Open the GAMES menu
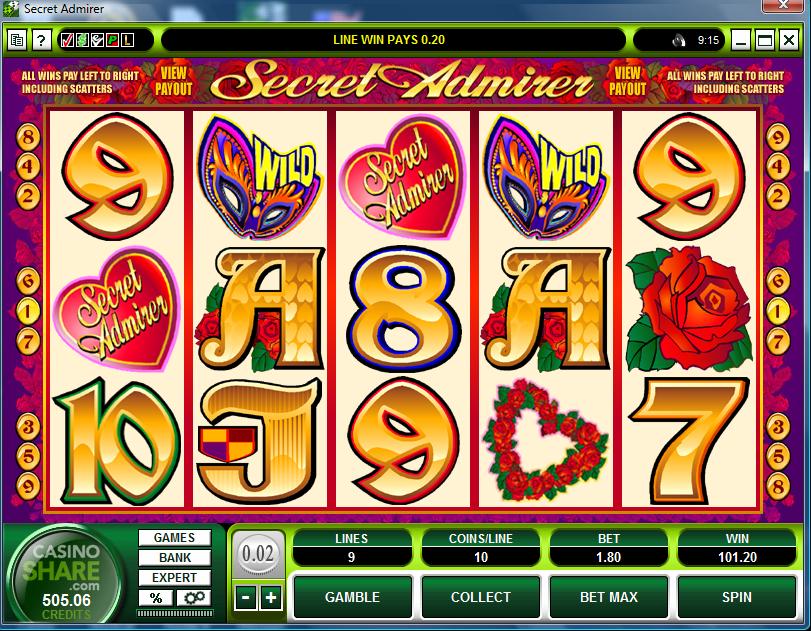This screenshot has width=811, height=631. coord(175,538)
